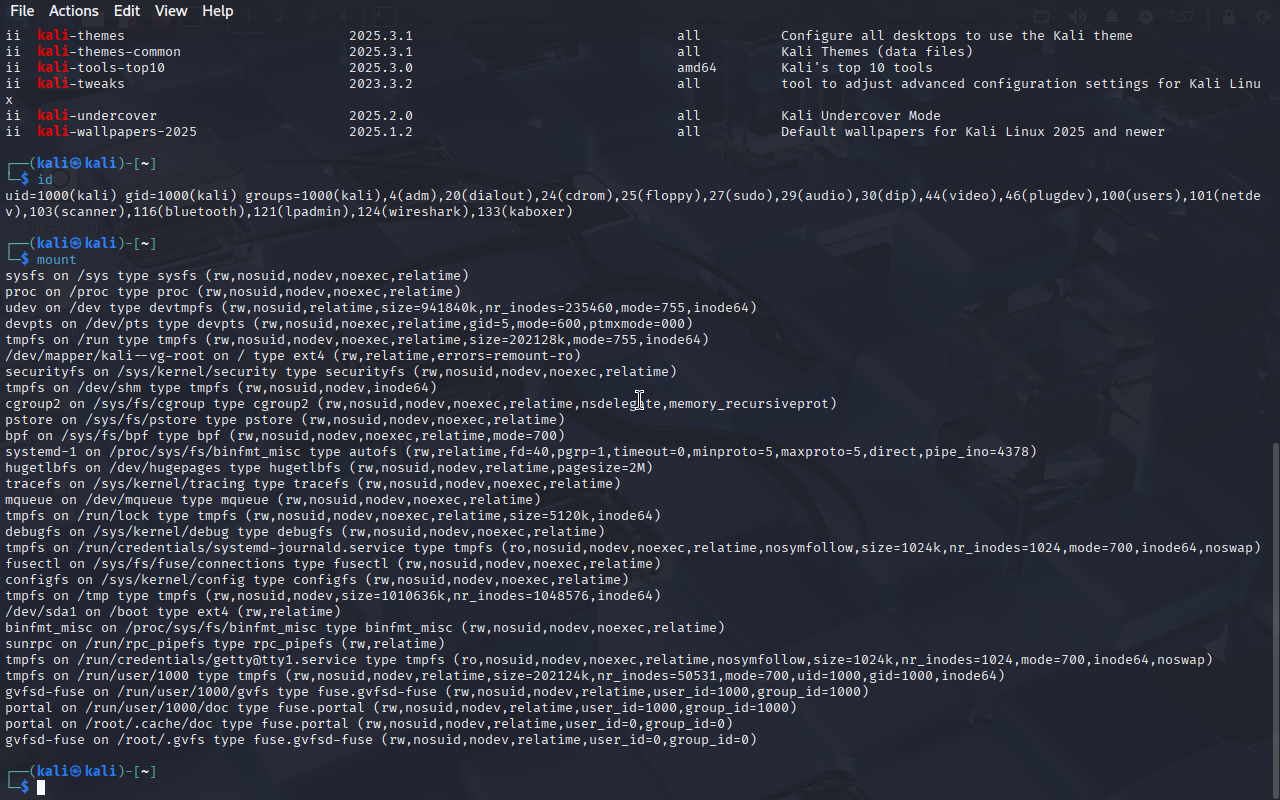Click the 'portal on /root/.cache/doc' line
Viewport: 1280px width, 800px height.
(x=369, y=724)
